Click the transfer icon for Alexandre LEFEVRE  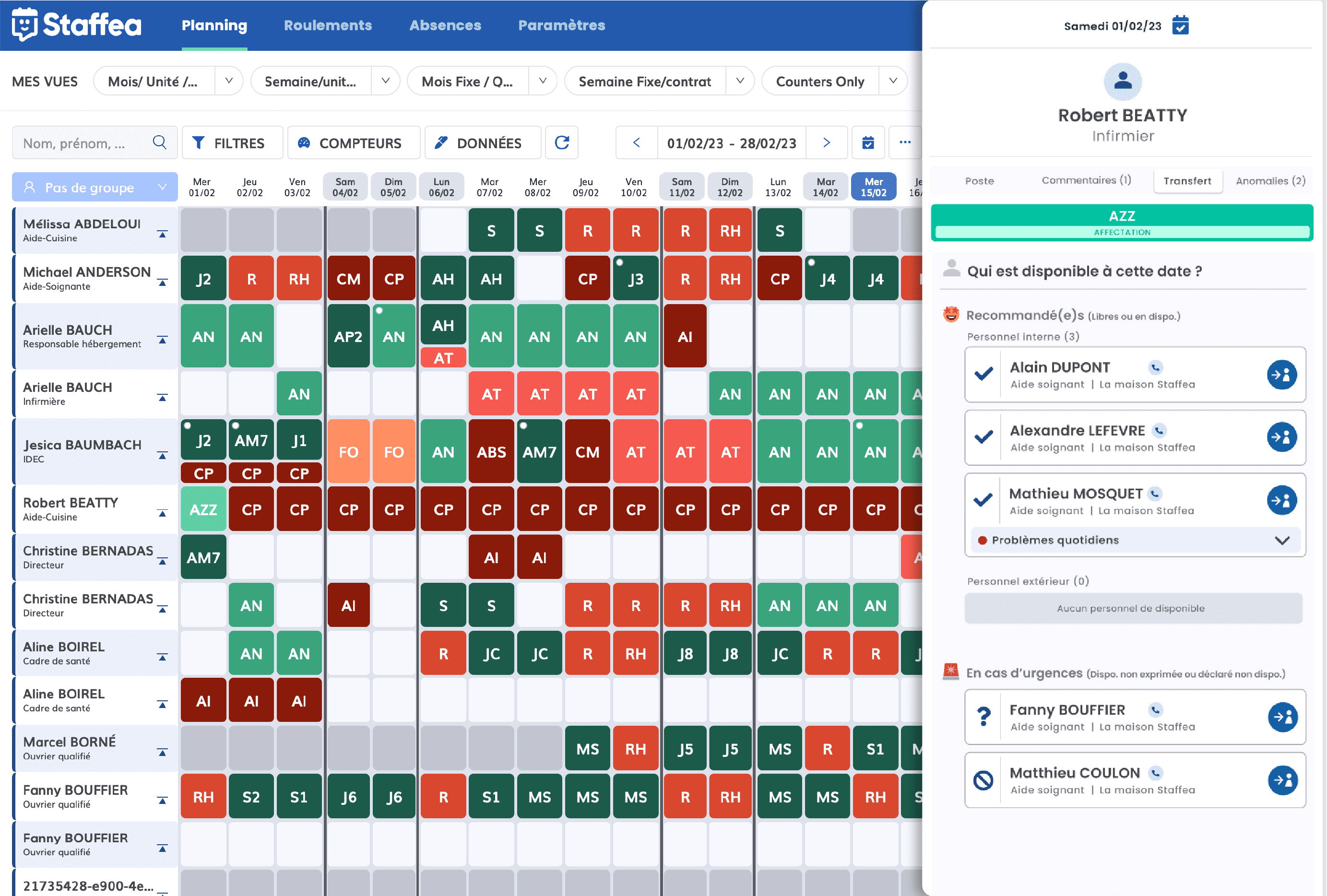(1282, 438)
